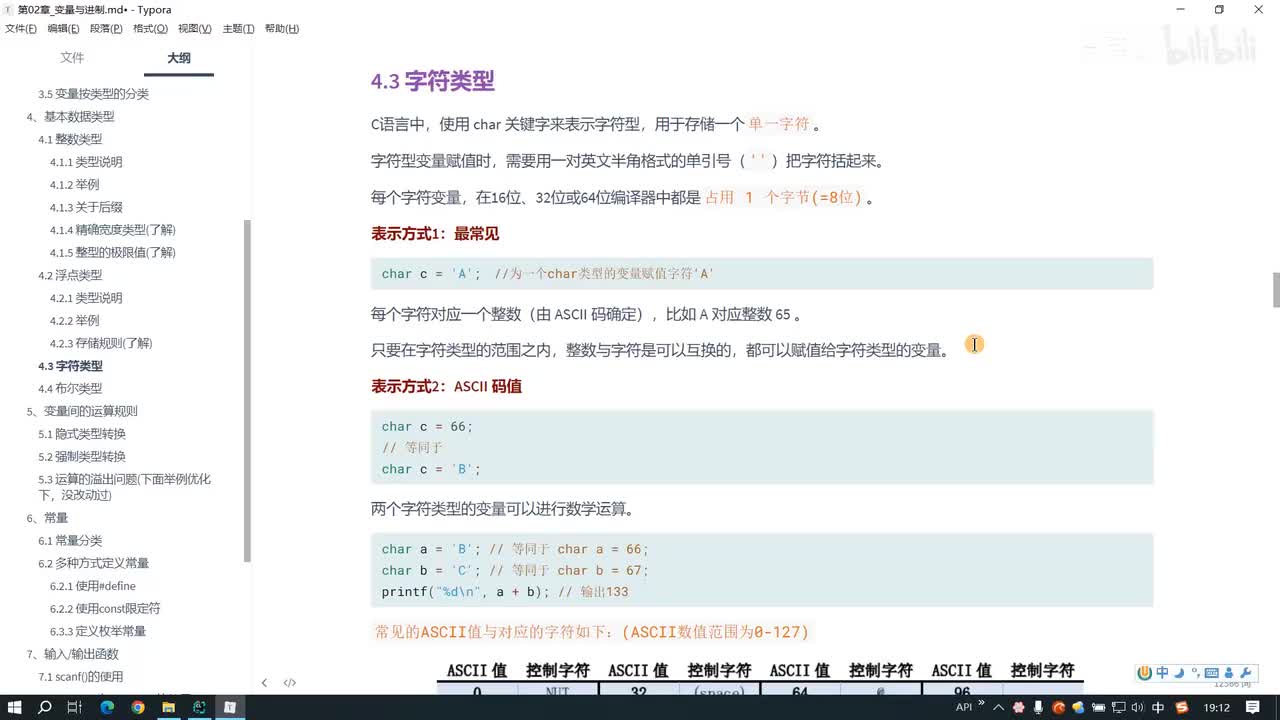Open the notification center icon
The height and width of the screenshot is (720, 1280).
click(1252, 708)
